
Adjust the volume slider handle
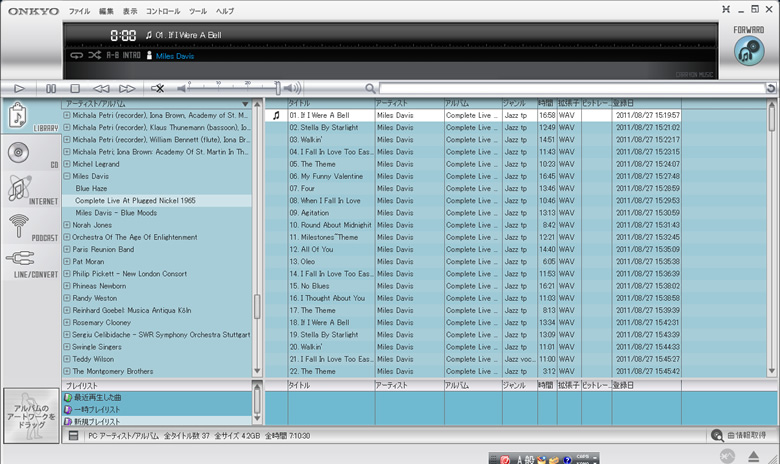tap(278, 89)
